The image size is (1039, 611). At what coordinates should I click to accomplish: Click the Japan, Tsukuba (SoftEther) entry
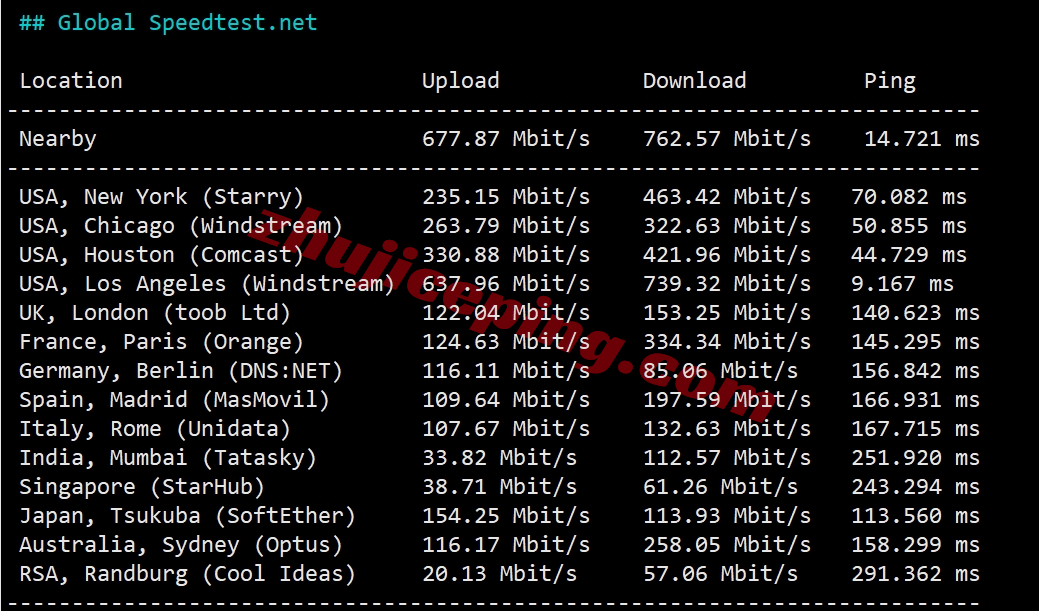(188, 516)
